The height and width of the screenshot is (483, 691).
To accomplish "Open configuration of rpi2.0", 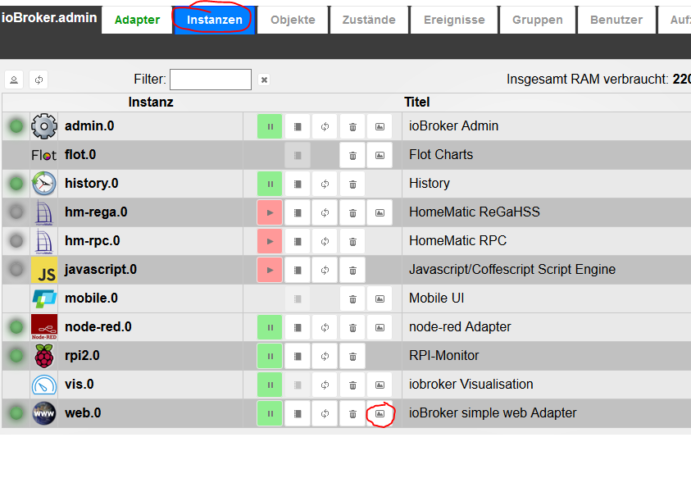I will pos(297,356).
